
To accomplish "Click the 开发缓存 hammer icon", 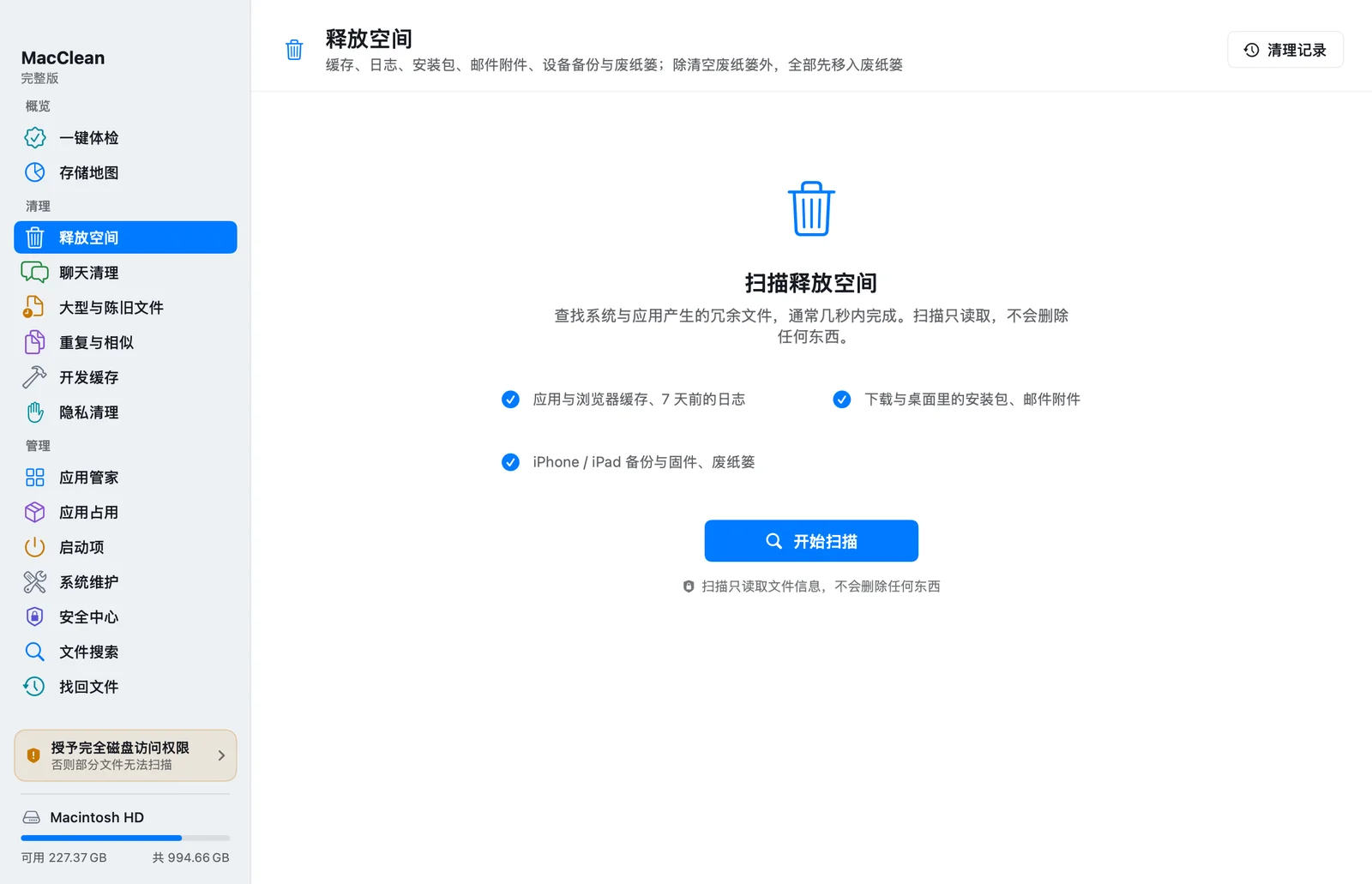I will (x=34, y=377).
